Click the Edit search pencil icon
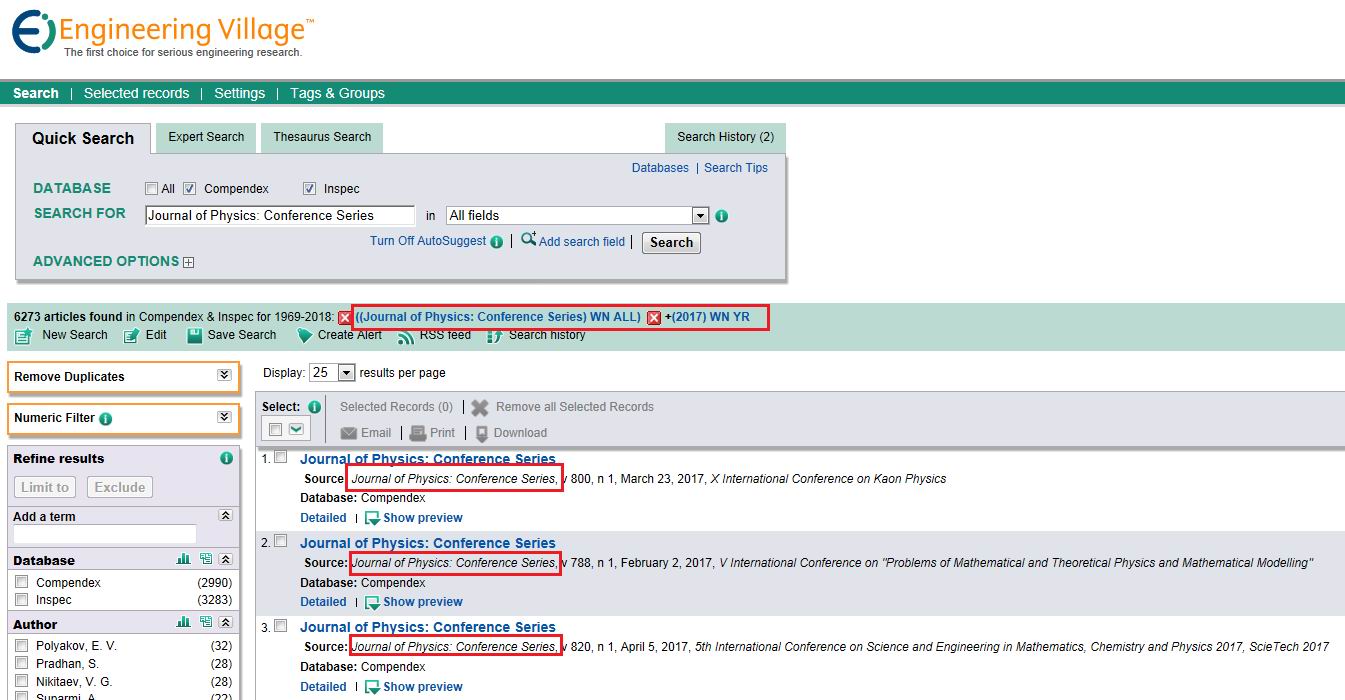The height and width of the screenshot is (700, 1345). tap(131, 336)
